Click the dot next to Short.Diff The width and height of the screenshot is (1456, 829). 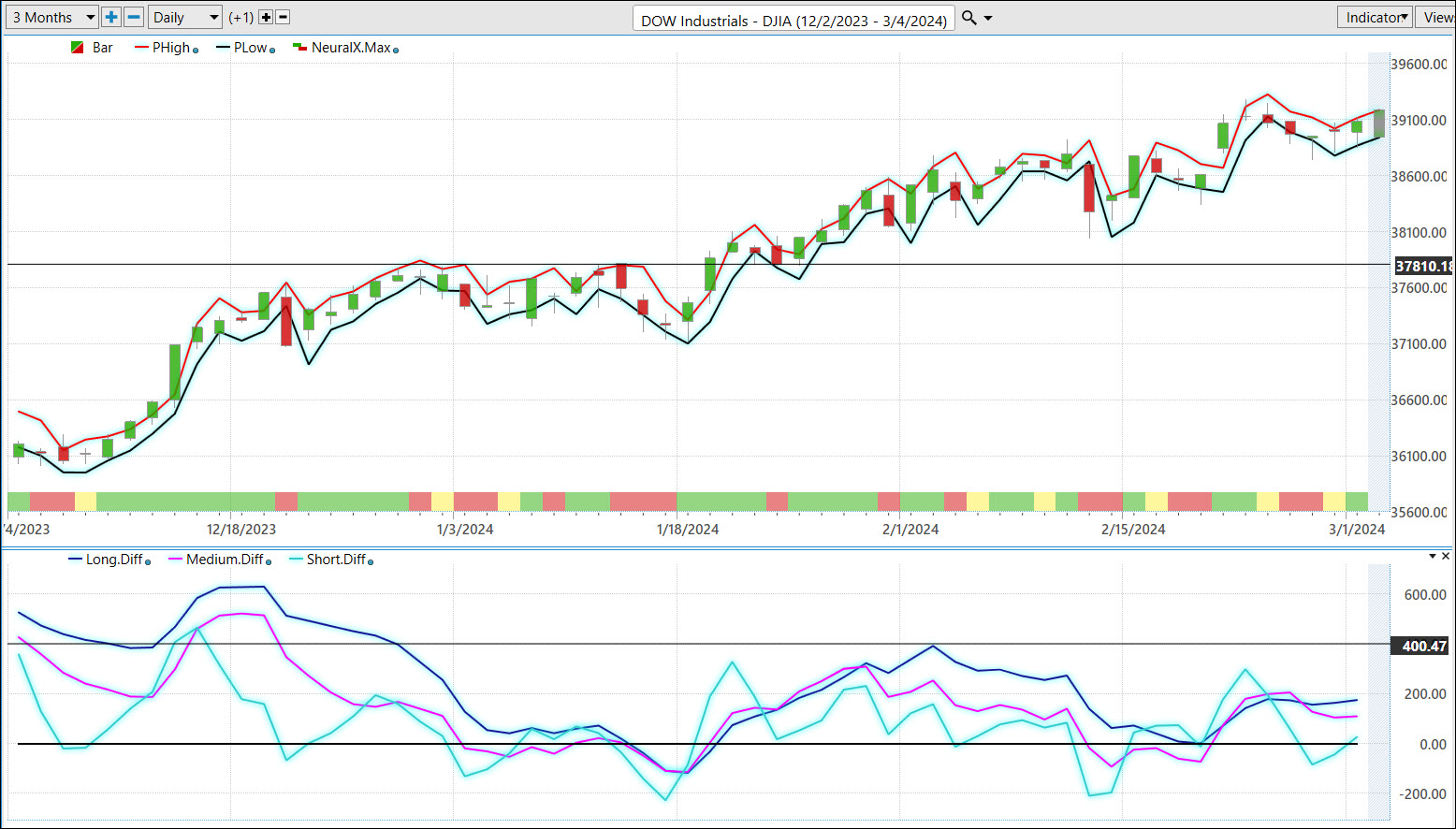371,562
